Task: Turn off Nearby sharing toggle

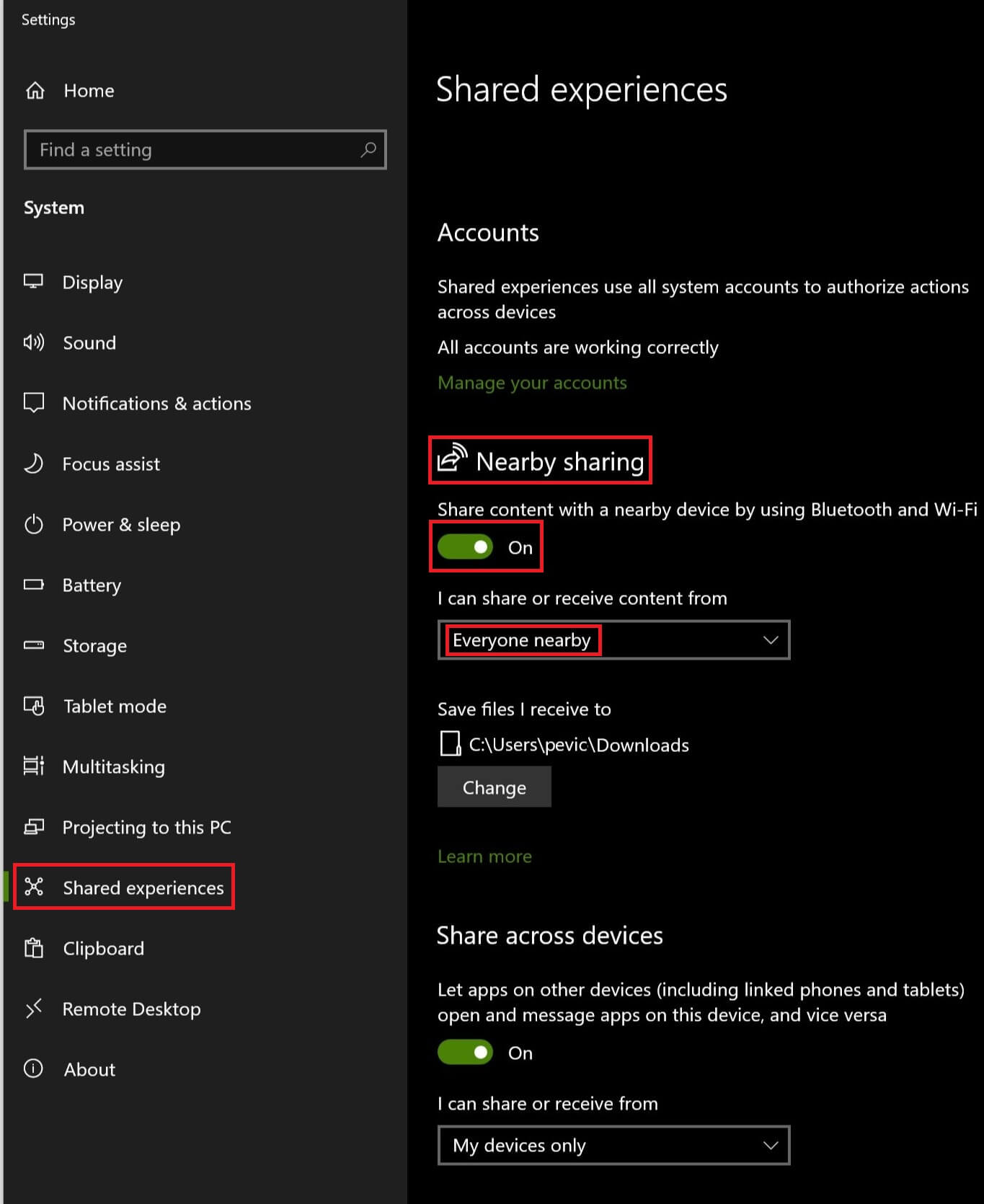Action: click(x=466, y=547)
